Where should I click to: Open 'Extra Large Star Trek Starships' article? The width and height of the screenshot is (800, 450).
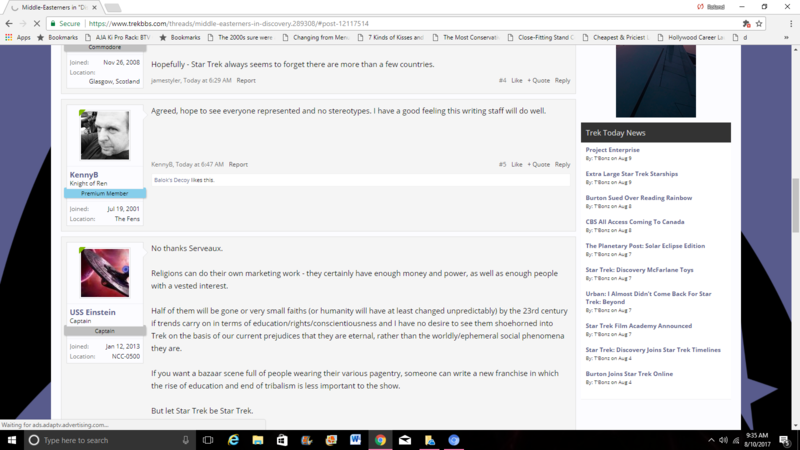tap(632, 173)
